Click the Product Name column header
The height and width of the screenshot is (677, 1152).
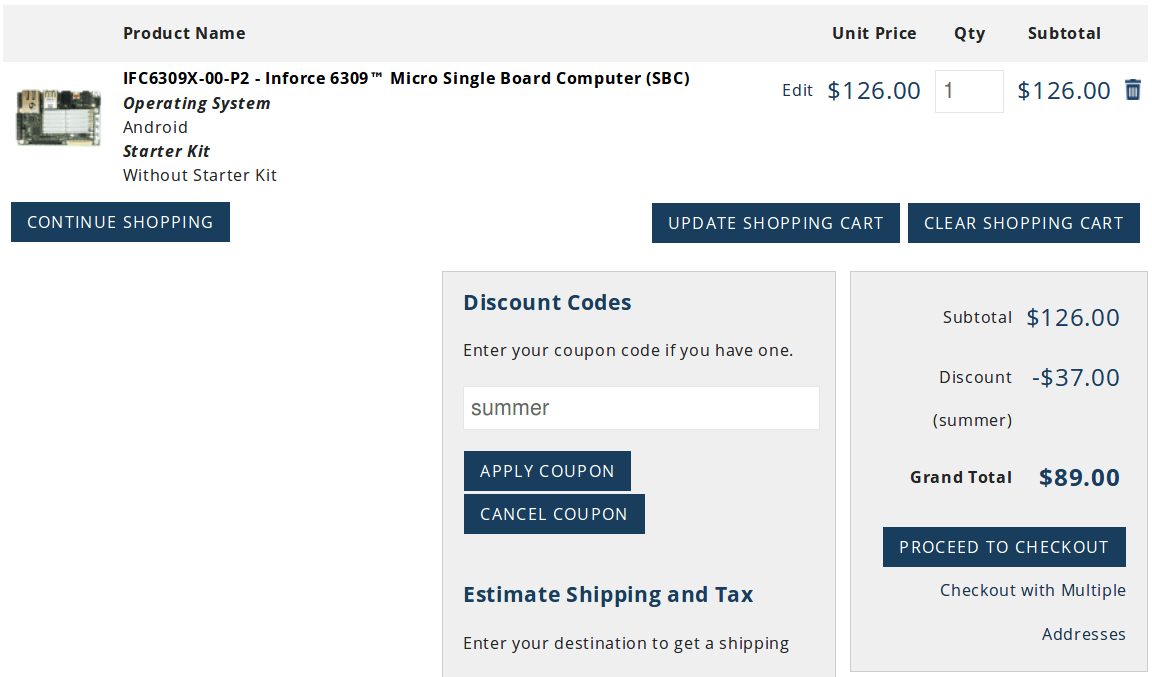pos(184,33)
